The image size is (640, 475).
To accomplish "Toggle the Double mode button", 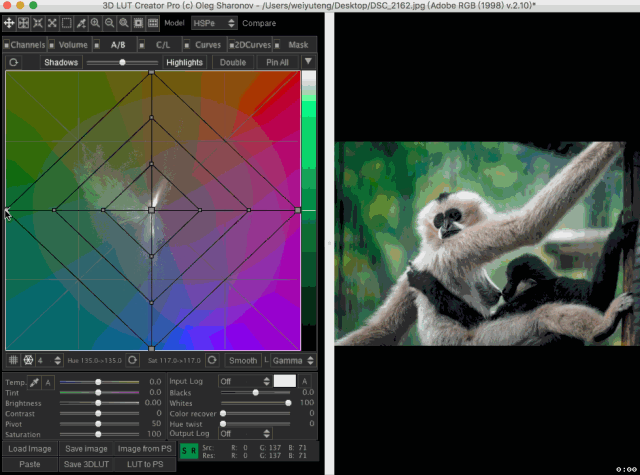I will [233, 62].
